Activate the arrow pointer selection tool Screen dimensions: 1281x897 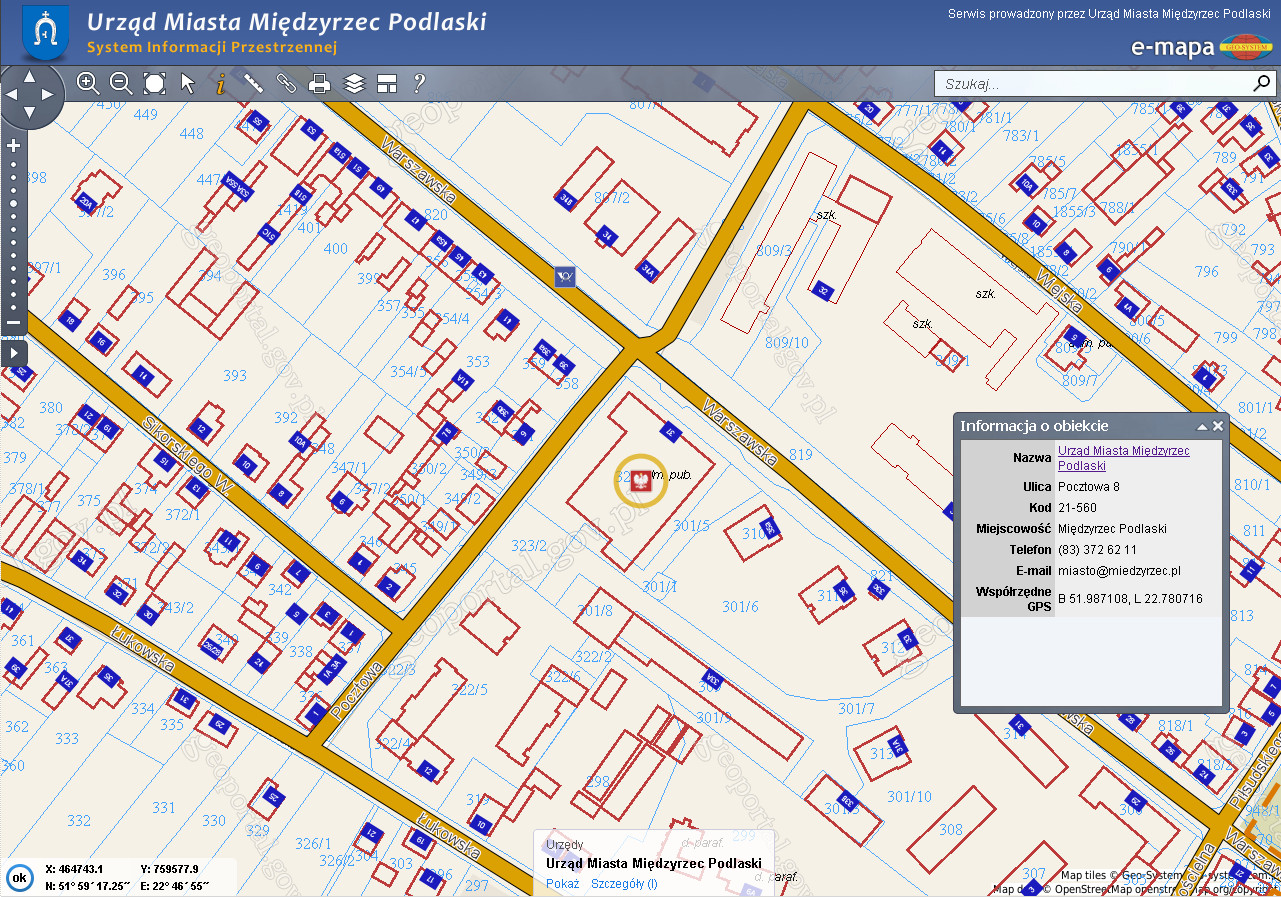187,83
